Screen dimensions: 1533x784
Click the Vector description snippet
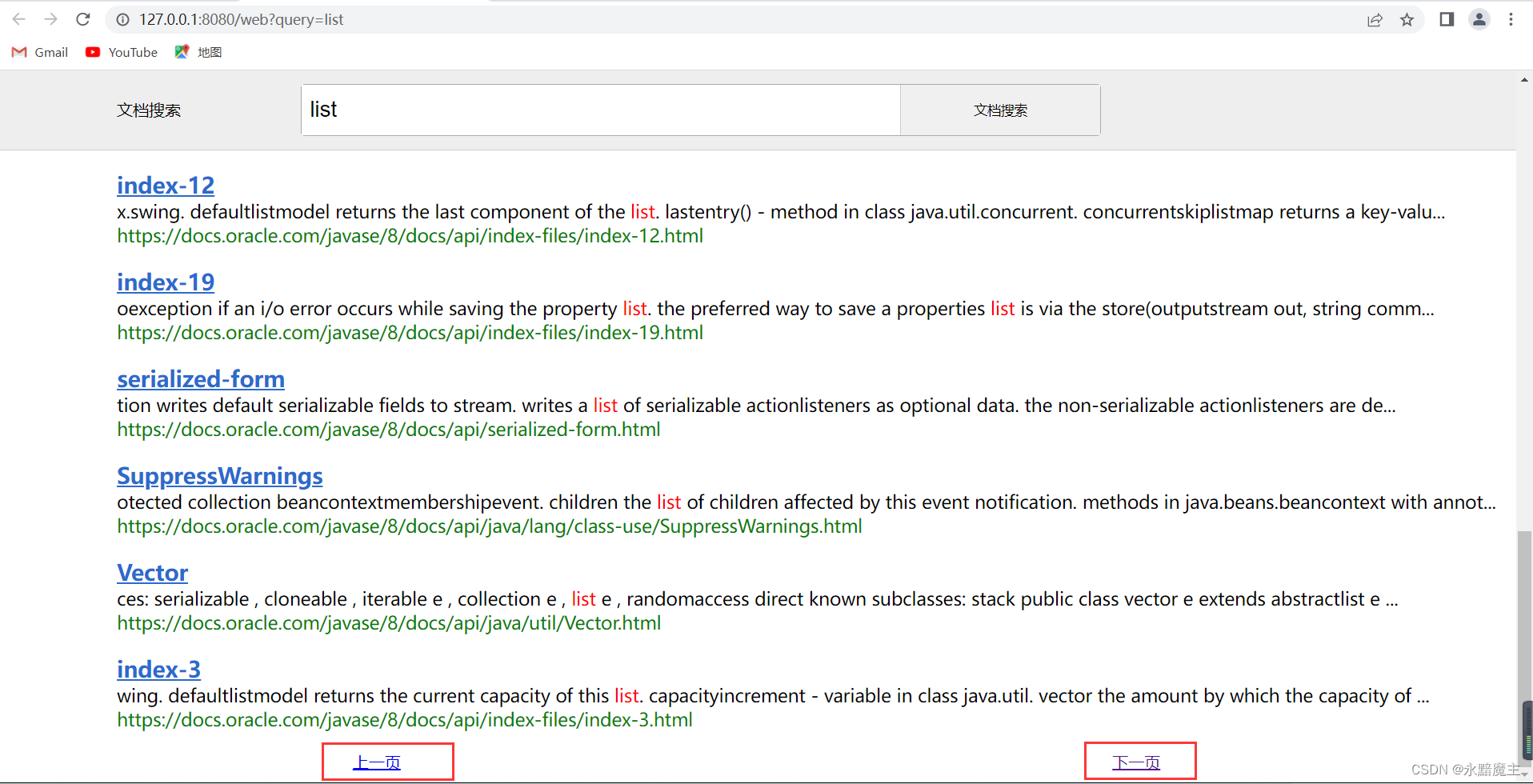pos(758,599)
